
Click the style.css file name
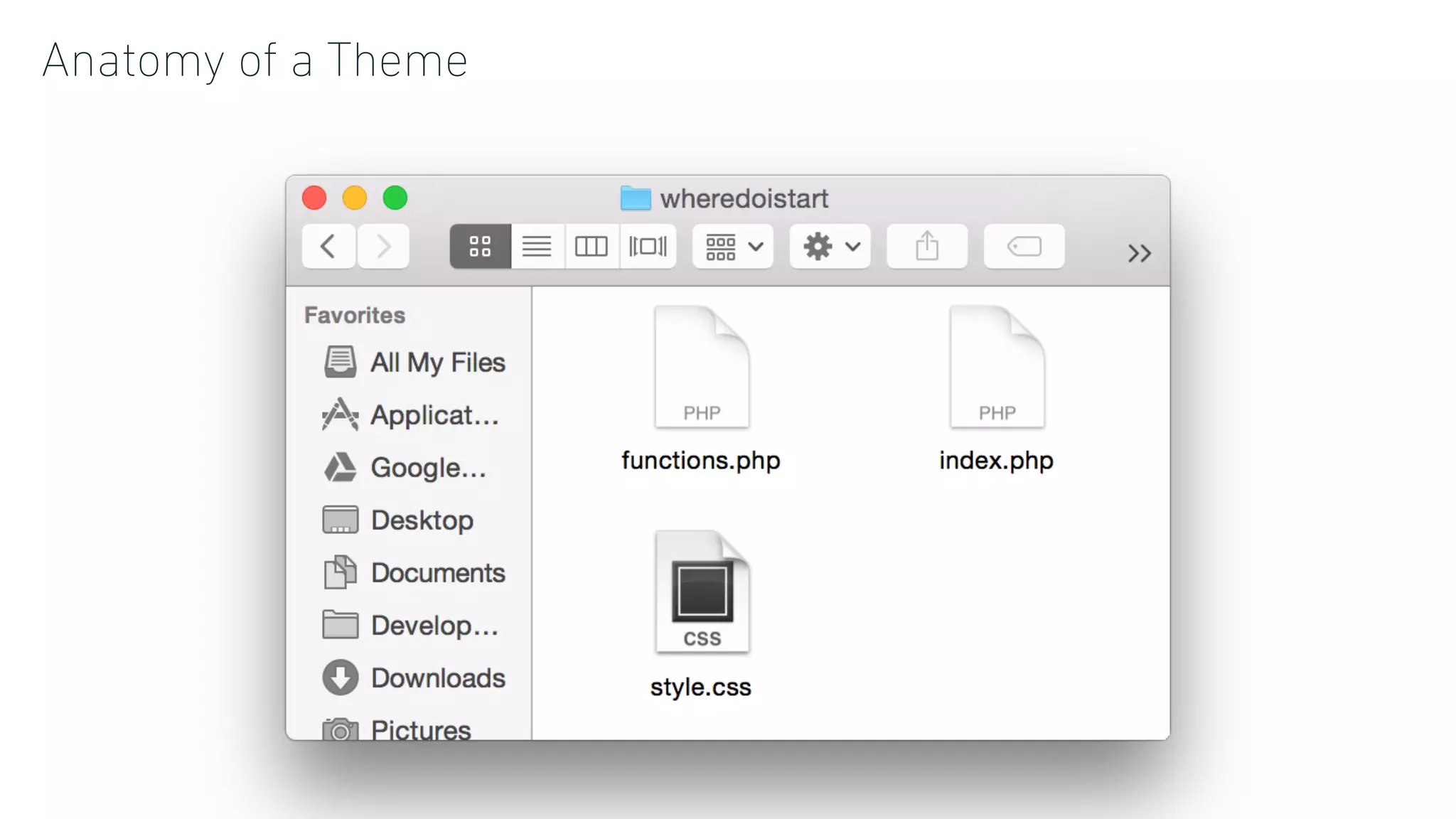(701, 687)
